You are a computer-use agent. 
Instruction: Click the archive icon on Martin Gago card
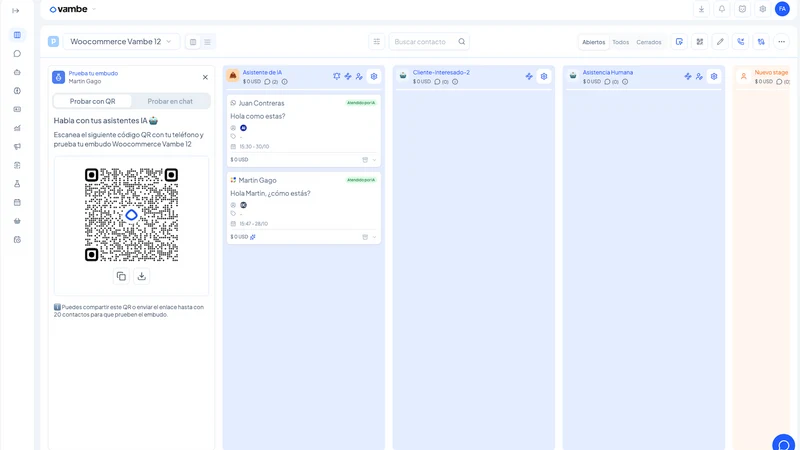[365, 237]
